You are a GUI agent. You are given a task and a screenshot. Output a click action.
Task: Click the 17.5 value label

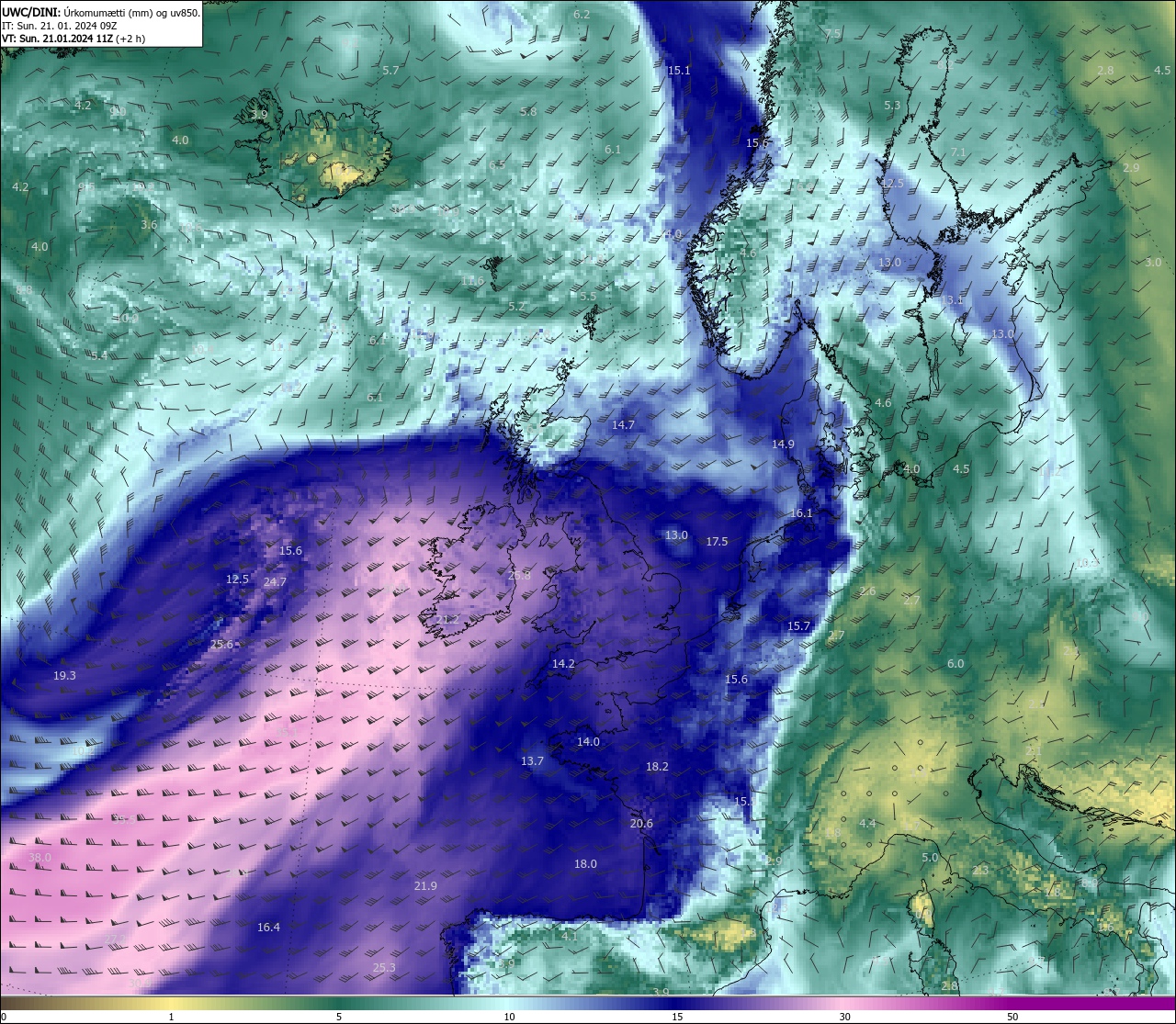(x=717, y=542)
